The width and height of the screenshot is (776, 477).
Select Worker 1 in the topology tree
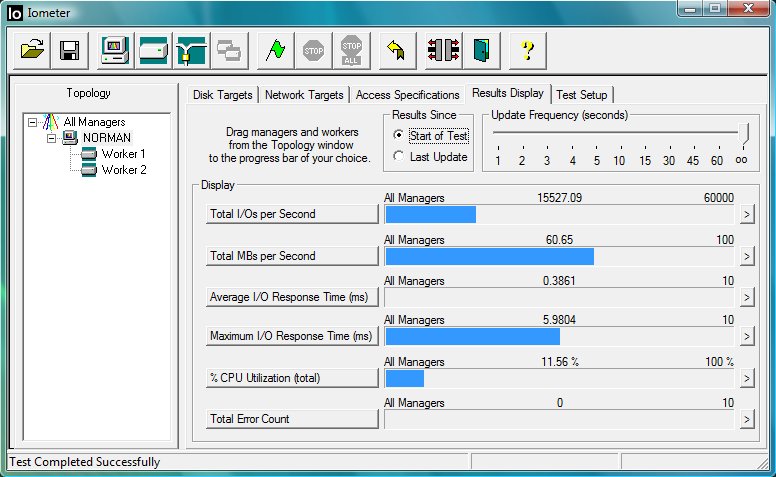tap(123, 154)
